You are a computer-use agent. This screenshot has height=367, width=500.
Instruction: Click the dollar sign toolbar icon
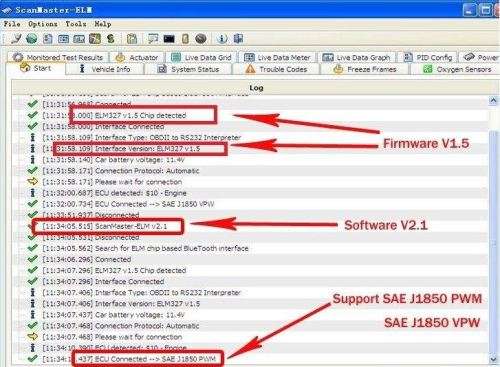click(x=111, y=39)
